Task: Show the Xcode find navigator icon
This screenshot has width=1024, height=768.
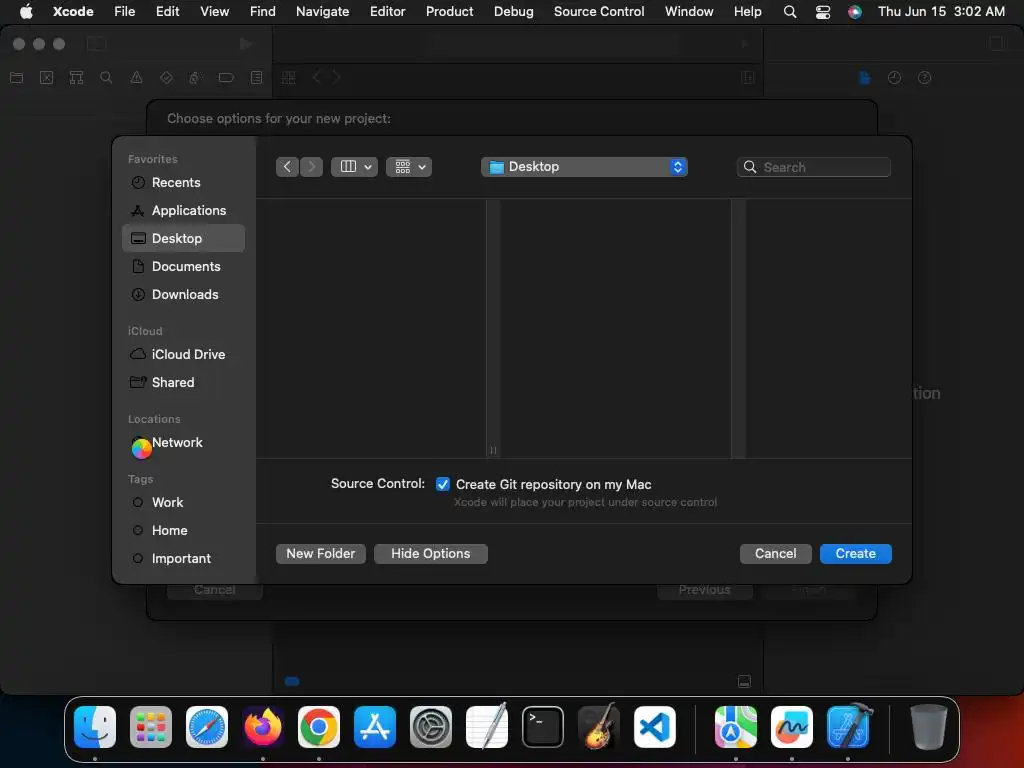Action: pos(106,78)
